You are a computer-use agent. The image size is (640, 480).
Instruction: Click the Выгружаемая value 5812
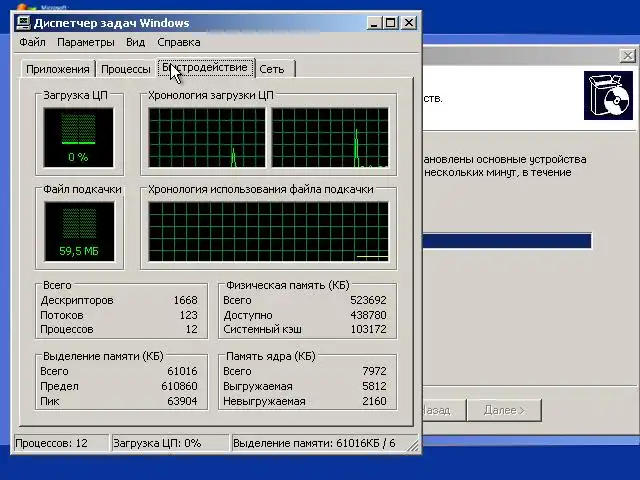click(374, 386)
